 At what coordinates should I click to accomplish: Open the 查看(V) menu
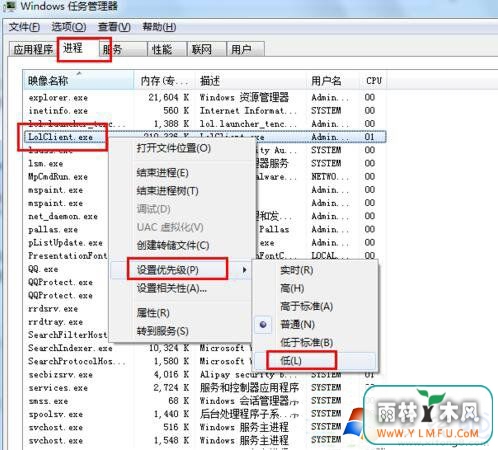tap(114, 27)
